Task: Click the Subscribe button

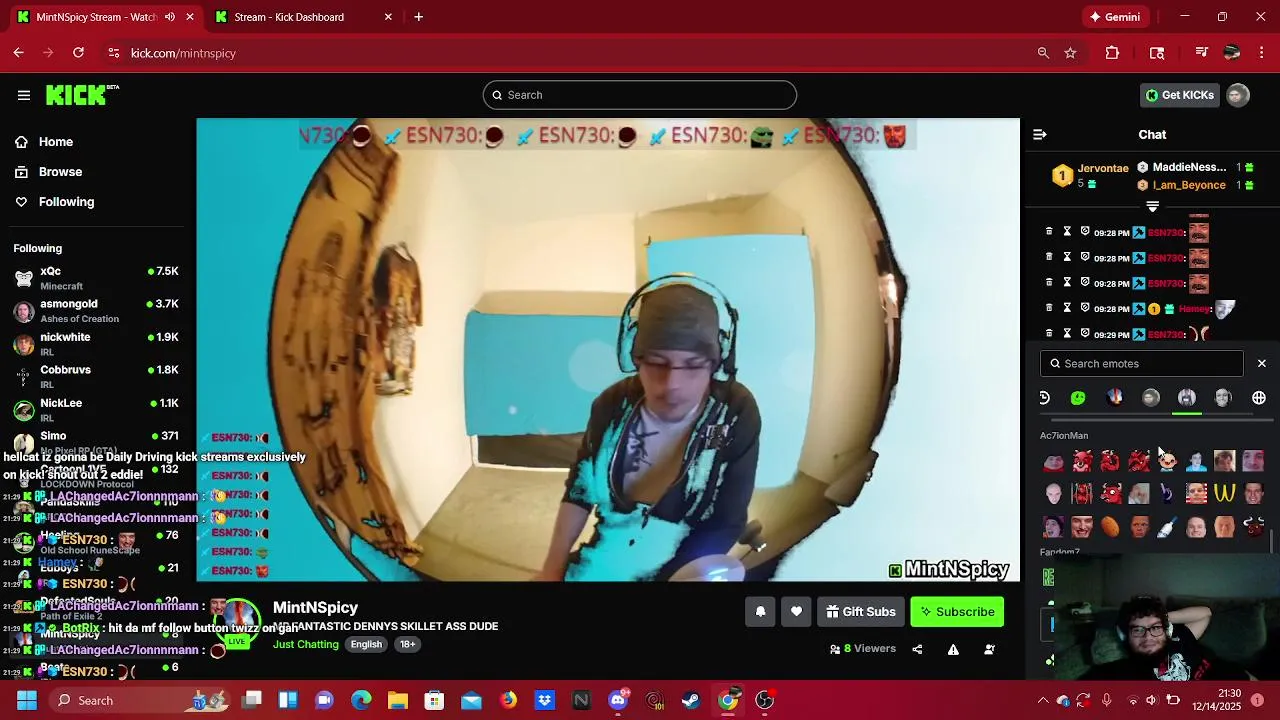Action: pyautogui.click(x=957, y=612)
